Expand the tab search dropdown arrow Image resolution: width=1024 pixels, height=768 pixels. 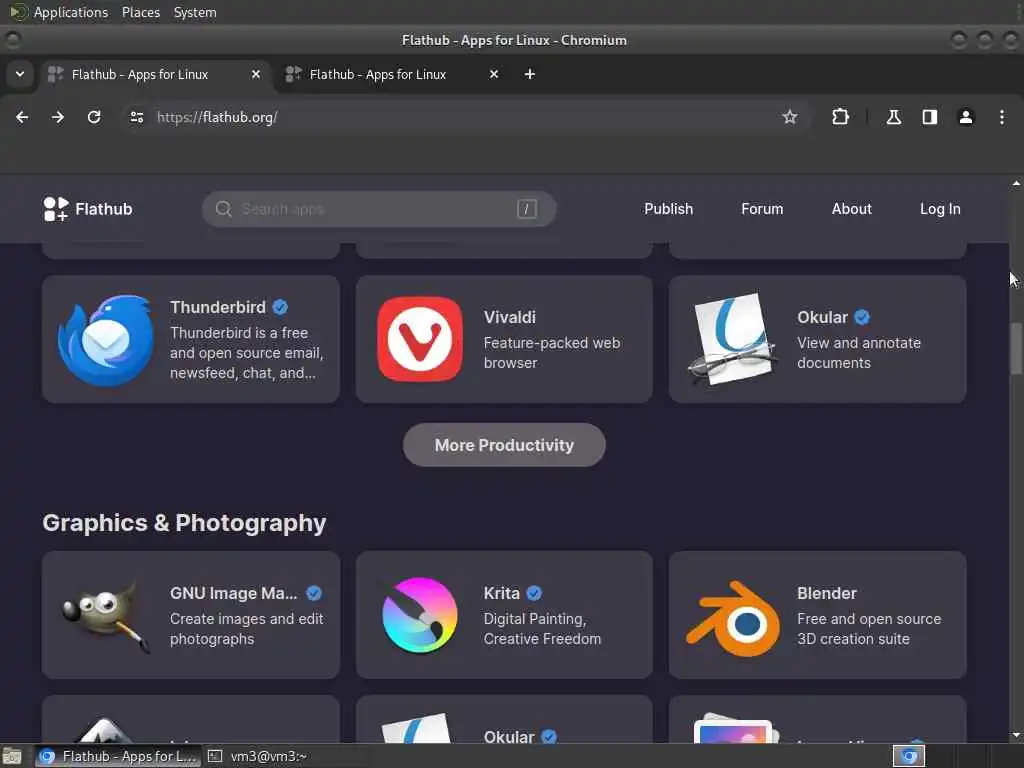(x=20, y=74)
